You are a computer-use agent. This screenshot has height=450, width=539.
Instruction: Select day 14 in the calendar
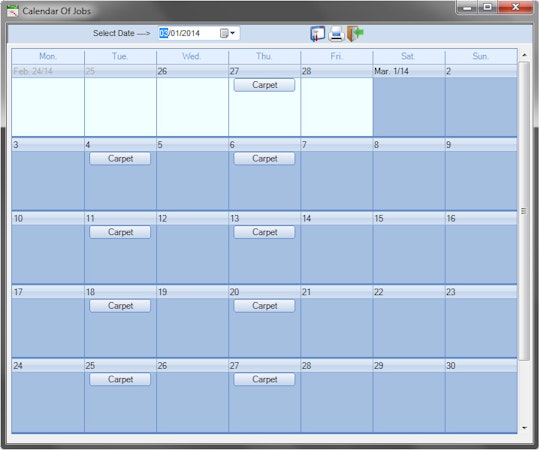[337, 248]
